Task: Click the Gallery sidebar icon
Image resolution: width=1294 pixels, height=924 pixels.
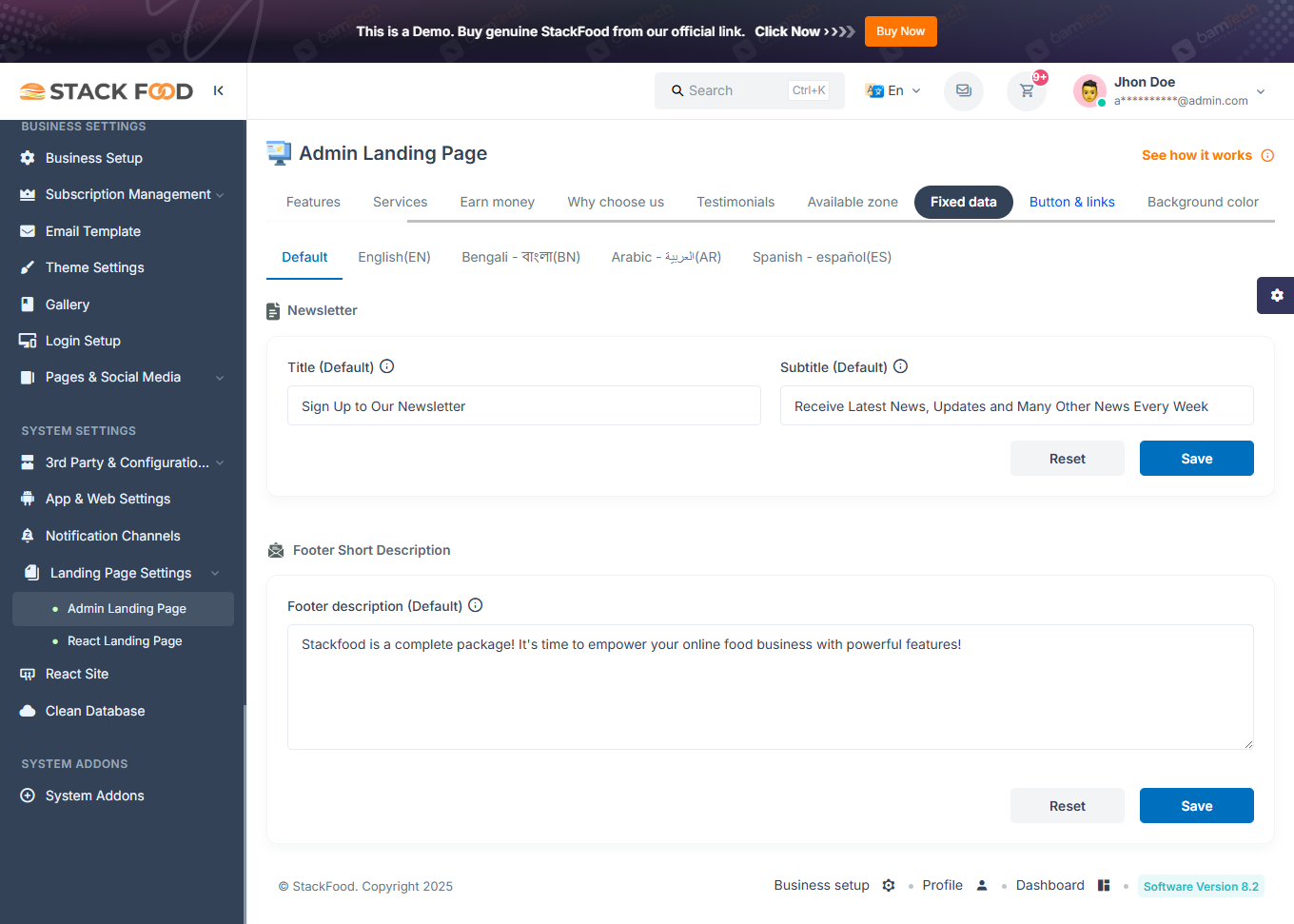Action: click(28, 305)
